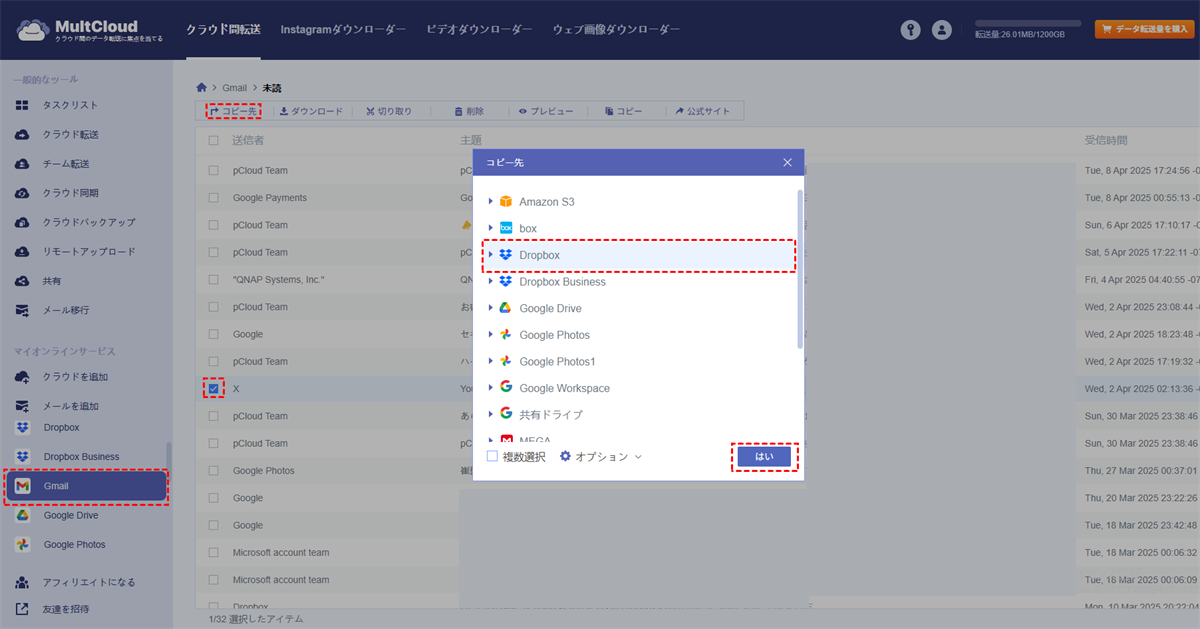Toggle the select-all checkbox in header row
1200x629 pixels.
(x=213, y=141)
